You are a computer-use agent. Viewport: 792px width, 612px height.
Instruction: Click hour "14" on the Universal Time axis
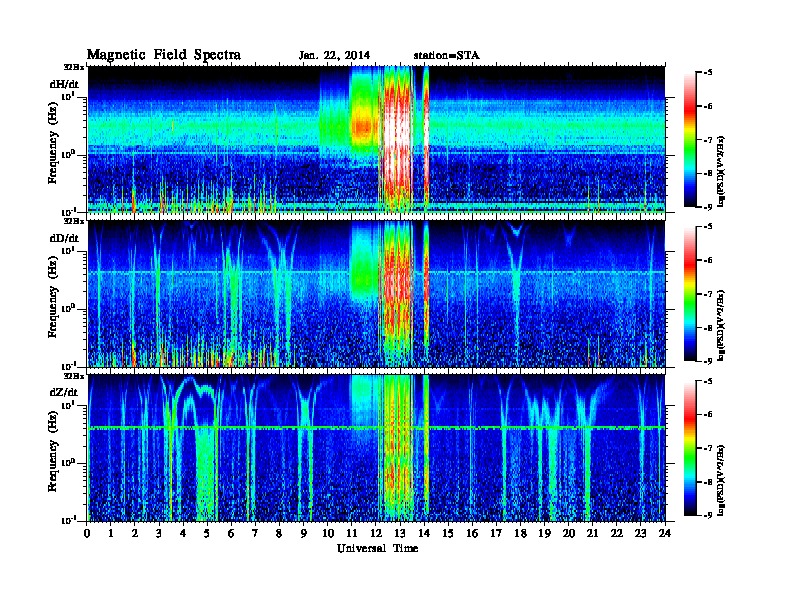coord(424,533)
